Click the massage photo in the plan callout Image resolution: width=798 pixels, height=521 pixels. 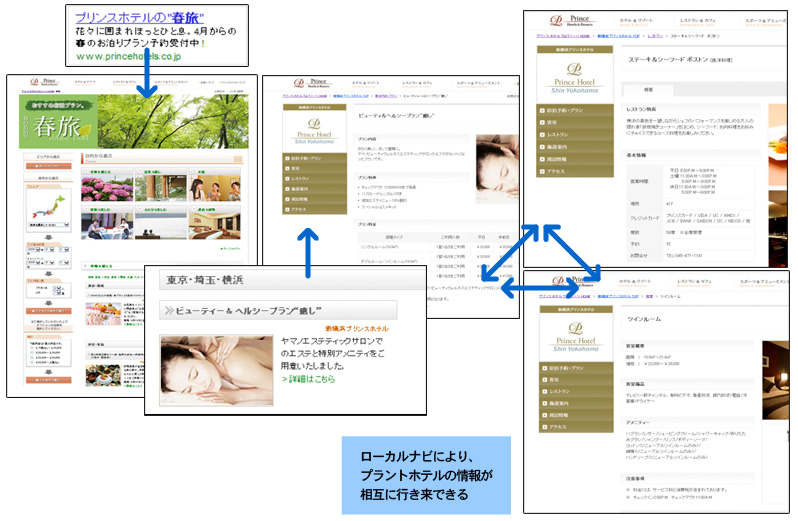pyautogui.click(x=216, y=370)
